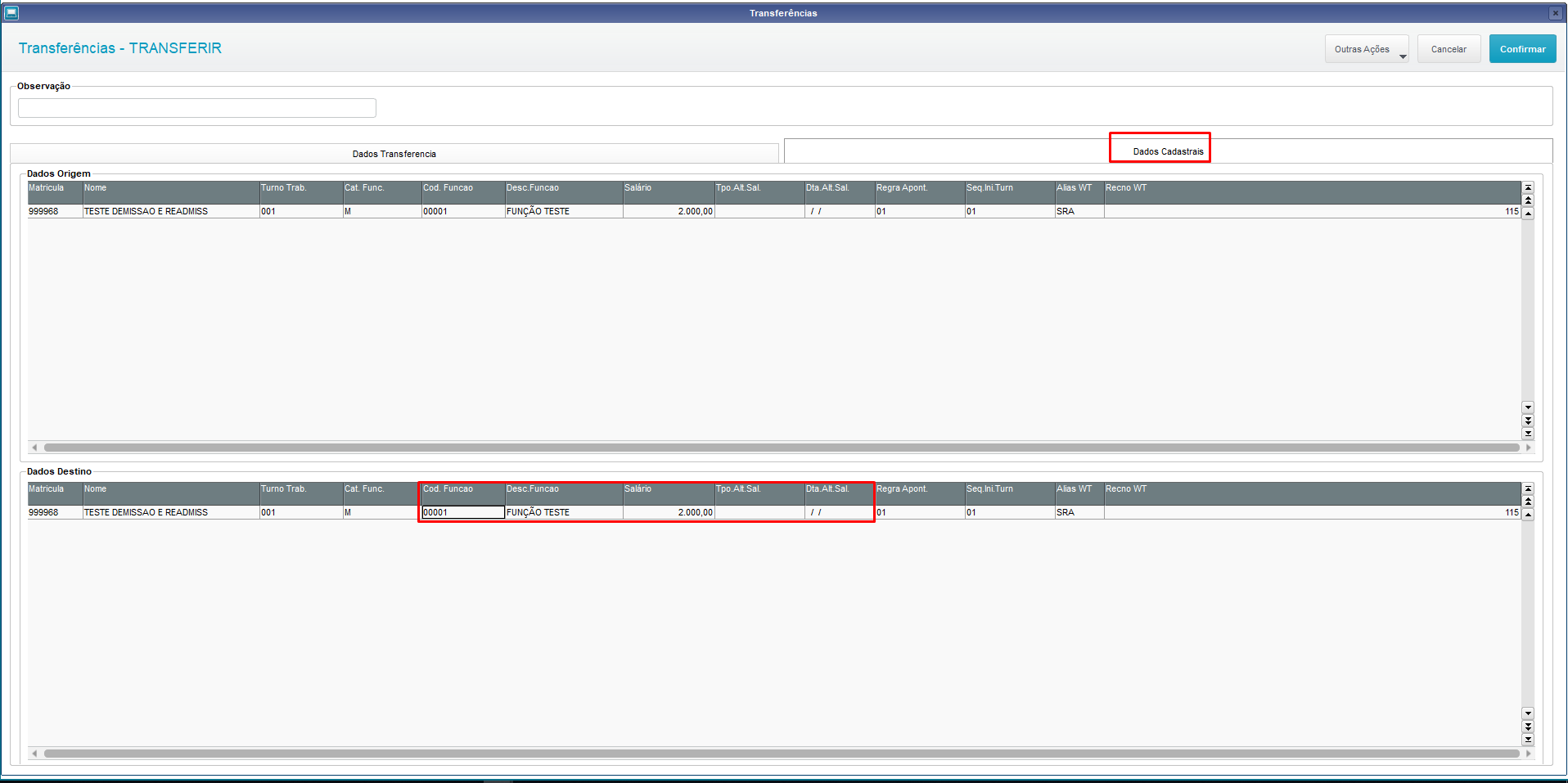
Task: Click Salário header in Dados Destino grid
Action: click(669, 494)
